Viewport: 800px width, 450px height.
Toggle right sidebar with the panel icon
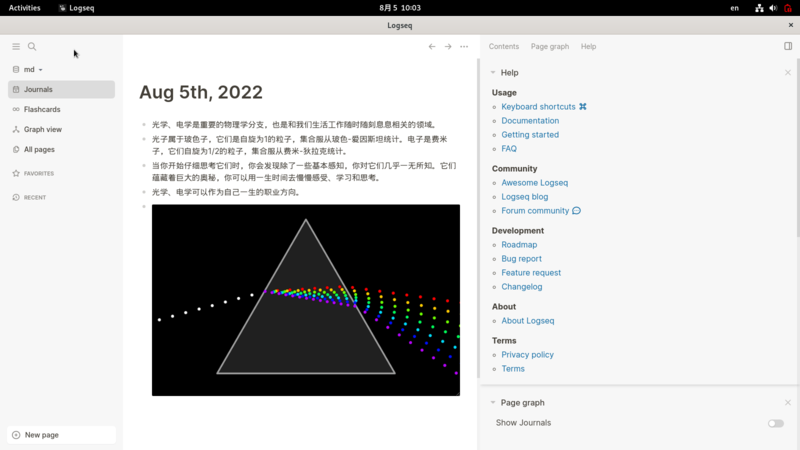click(x=788, y=46)
